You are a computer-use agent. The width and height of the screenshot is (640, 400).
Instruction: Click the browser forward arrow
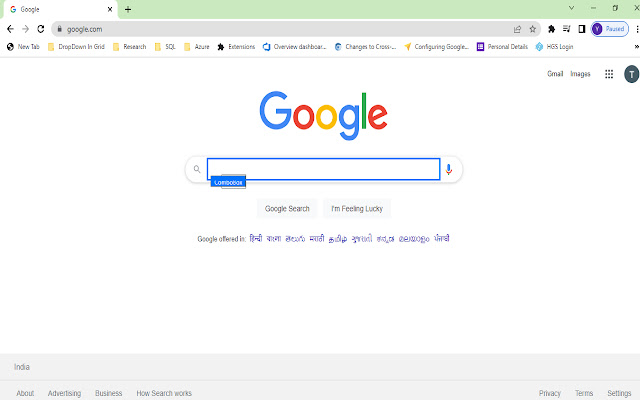[25, 29]
